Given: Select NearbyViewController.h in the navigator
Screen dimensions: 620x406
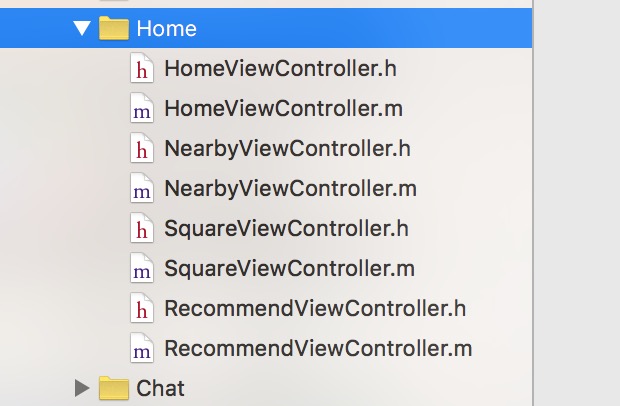Looking at the screenshot, I should [x=287, y=150].
